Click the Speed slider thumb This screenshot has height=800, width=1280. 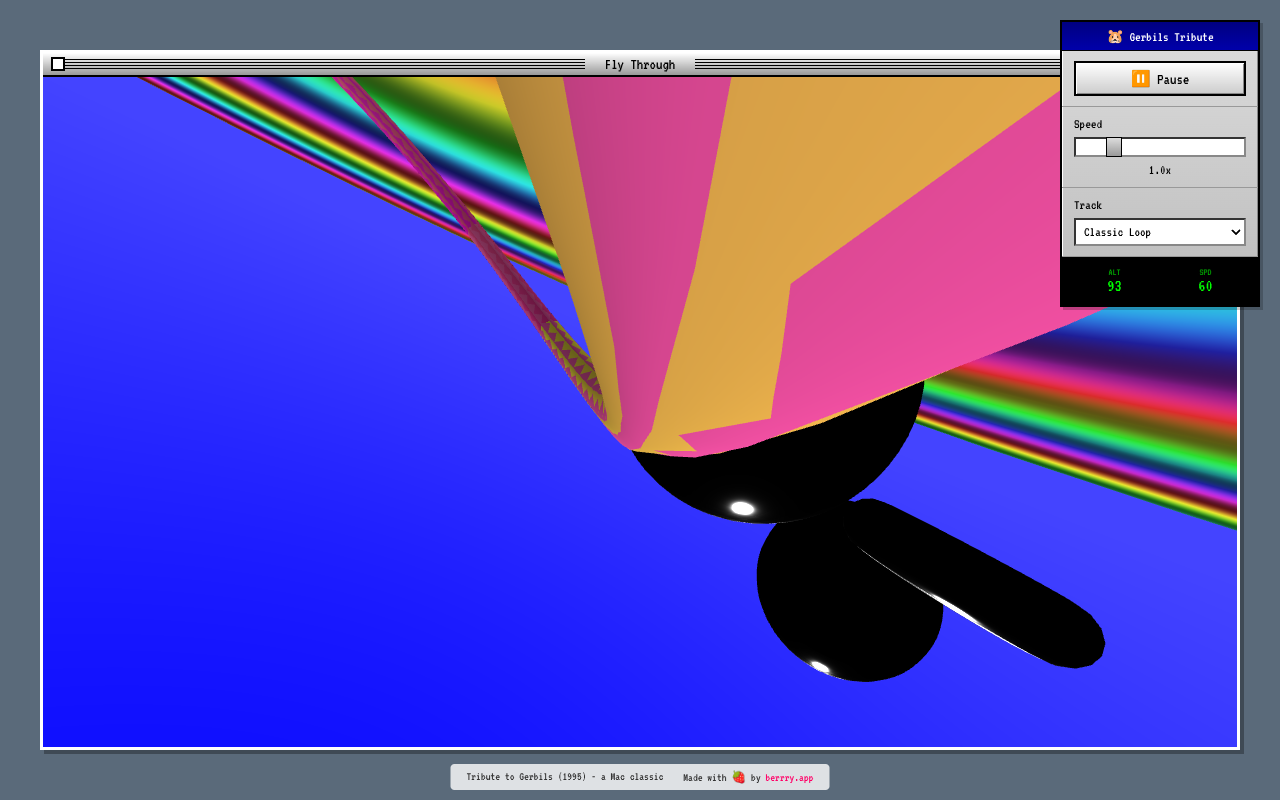click(1114, 147)
